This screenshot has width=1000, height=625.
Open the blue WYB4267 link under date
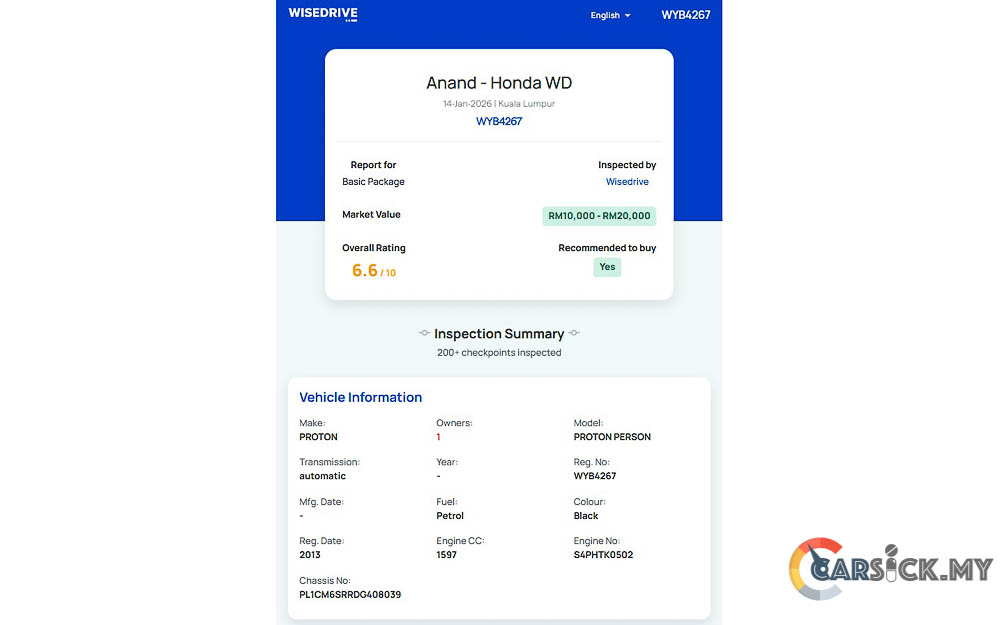click(498, 121)
